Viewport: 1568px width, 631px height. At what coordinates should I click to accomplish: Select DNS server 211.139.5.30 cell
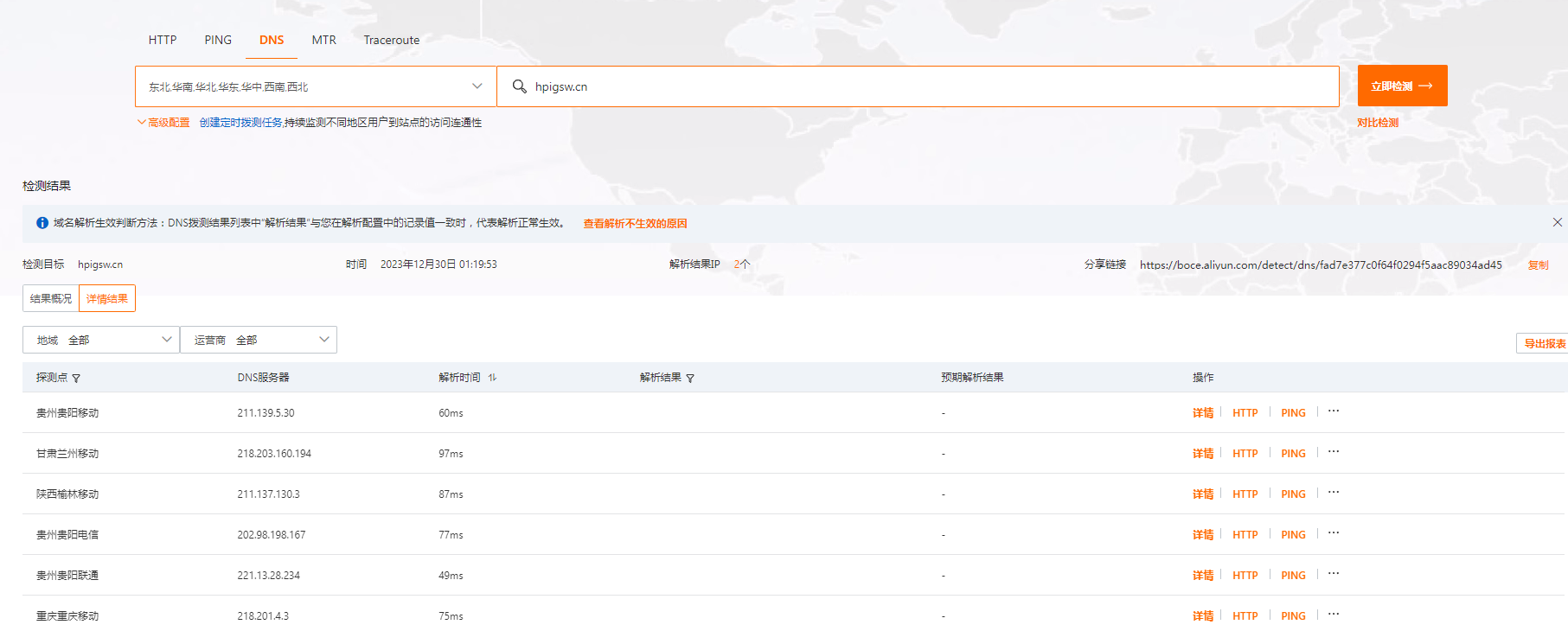266,413
